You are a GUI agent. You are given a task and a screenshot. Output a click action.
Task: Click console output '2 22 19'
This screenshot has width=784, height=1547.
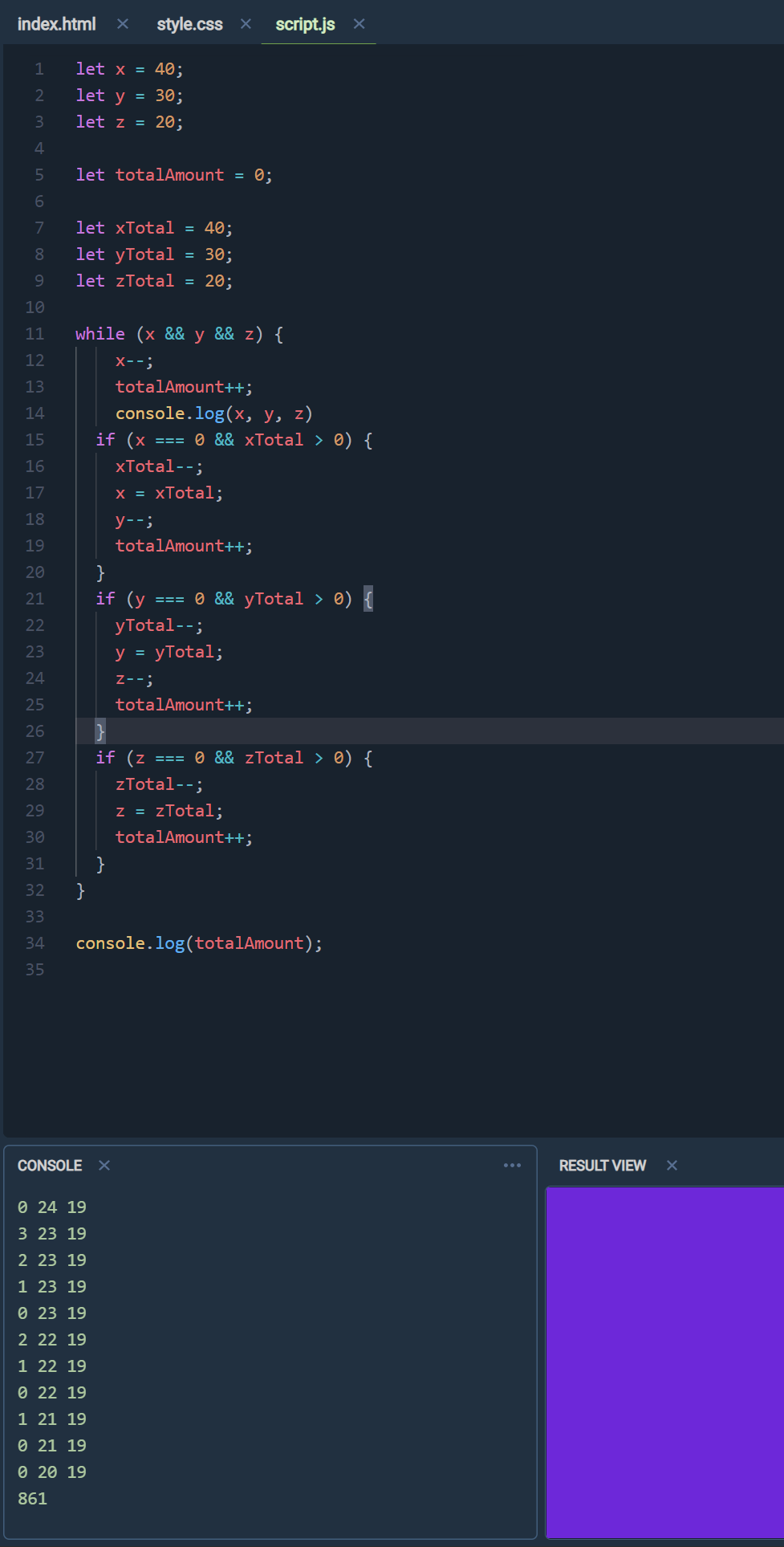pos(52,1340)
